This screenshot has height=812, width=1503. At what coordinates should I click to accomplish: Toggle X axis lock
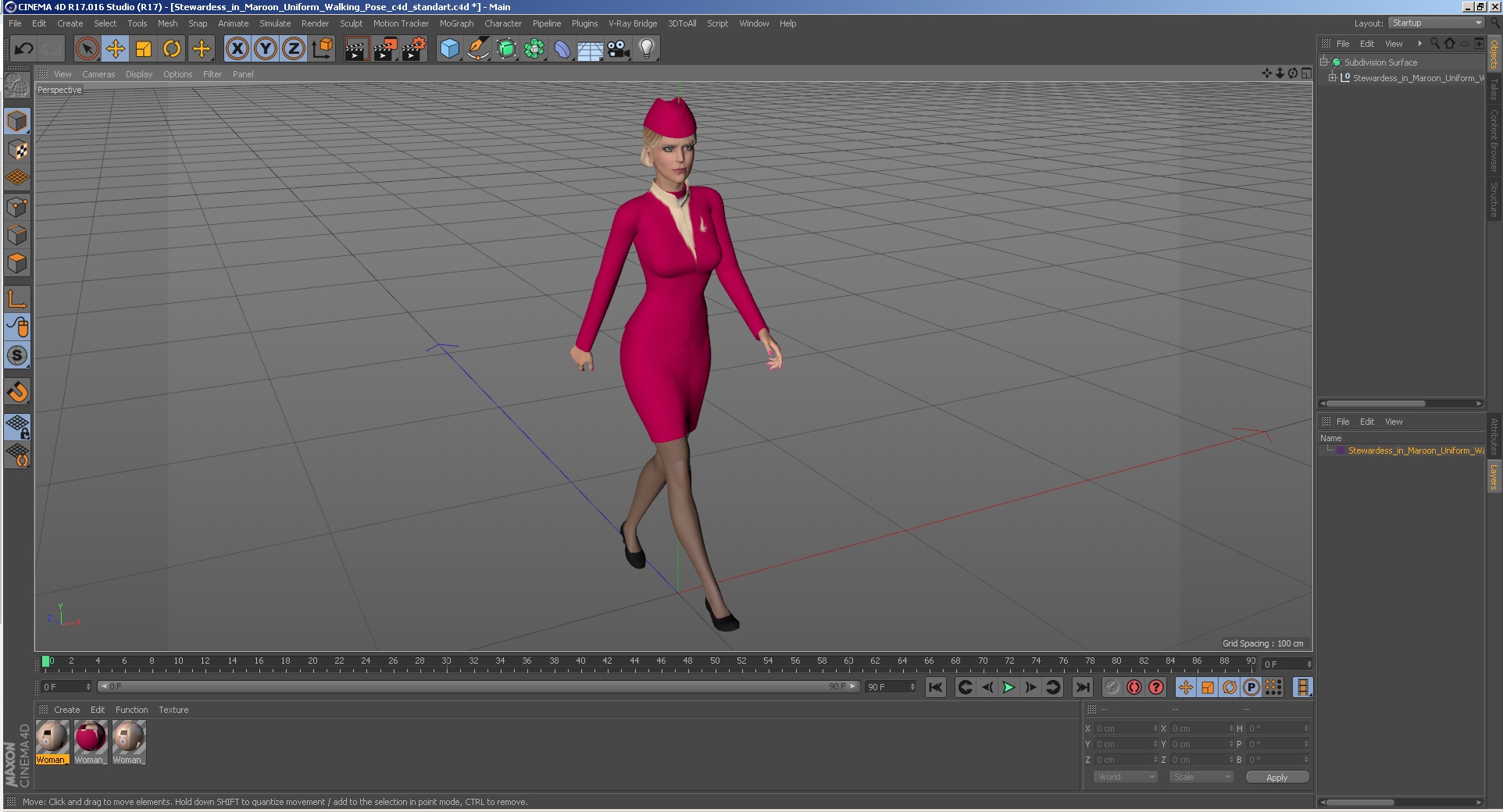237,49
